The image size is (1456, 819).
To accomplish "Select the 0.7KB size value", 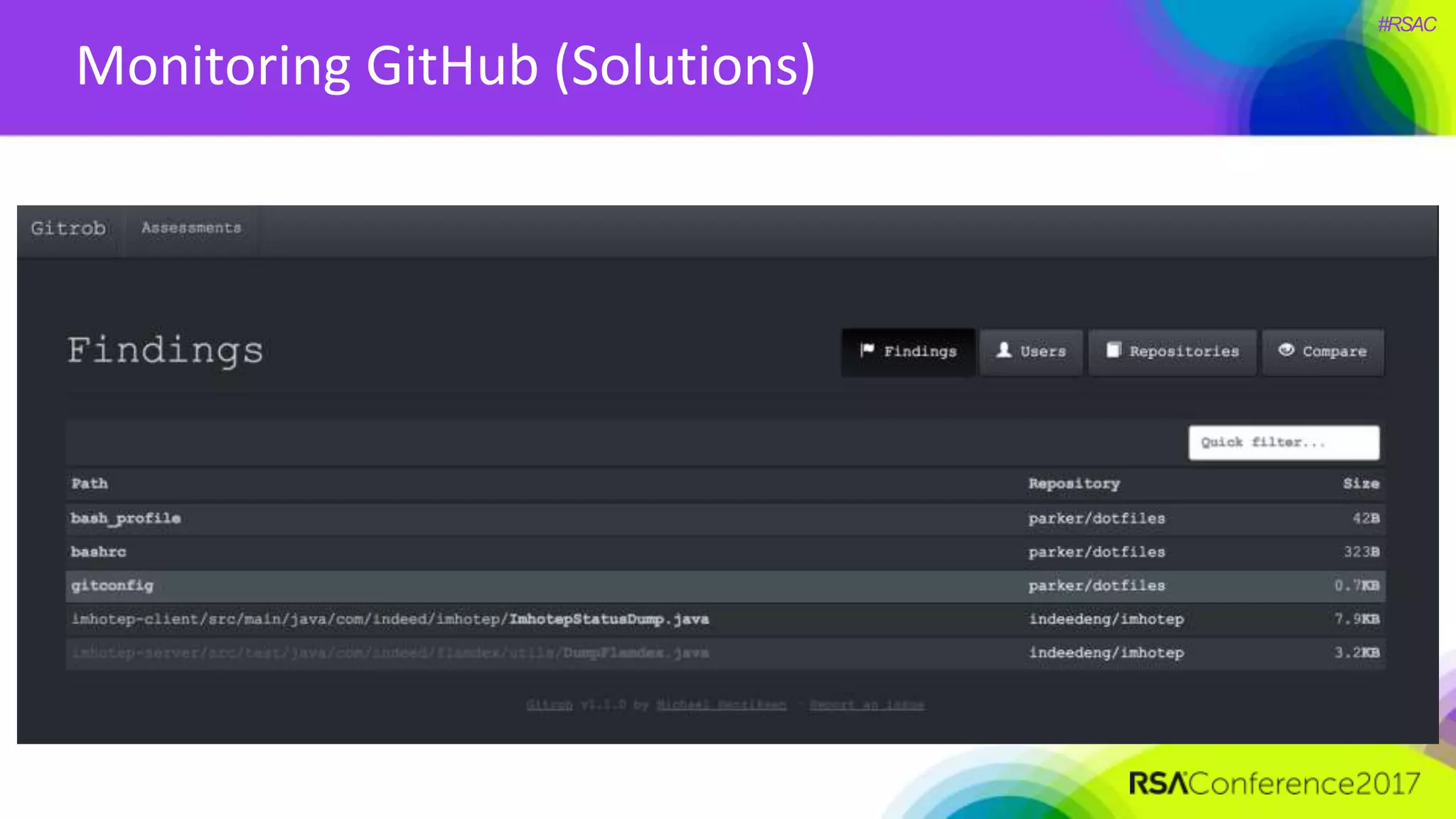I will (x=1356, y=586).
